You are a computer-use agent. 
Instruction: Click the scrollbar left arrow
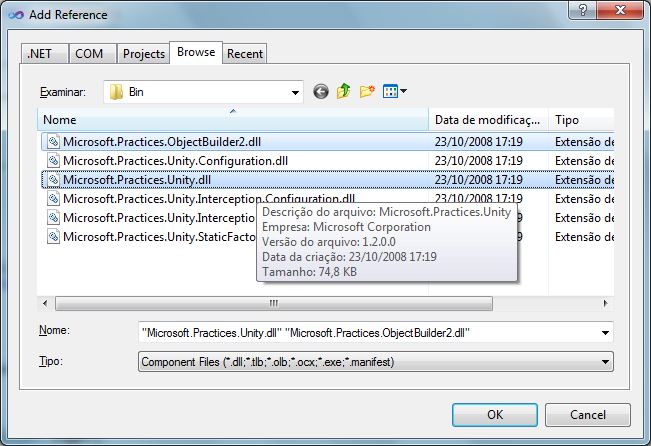45,304
